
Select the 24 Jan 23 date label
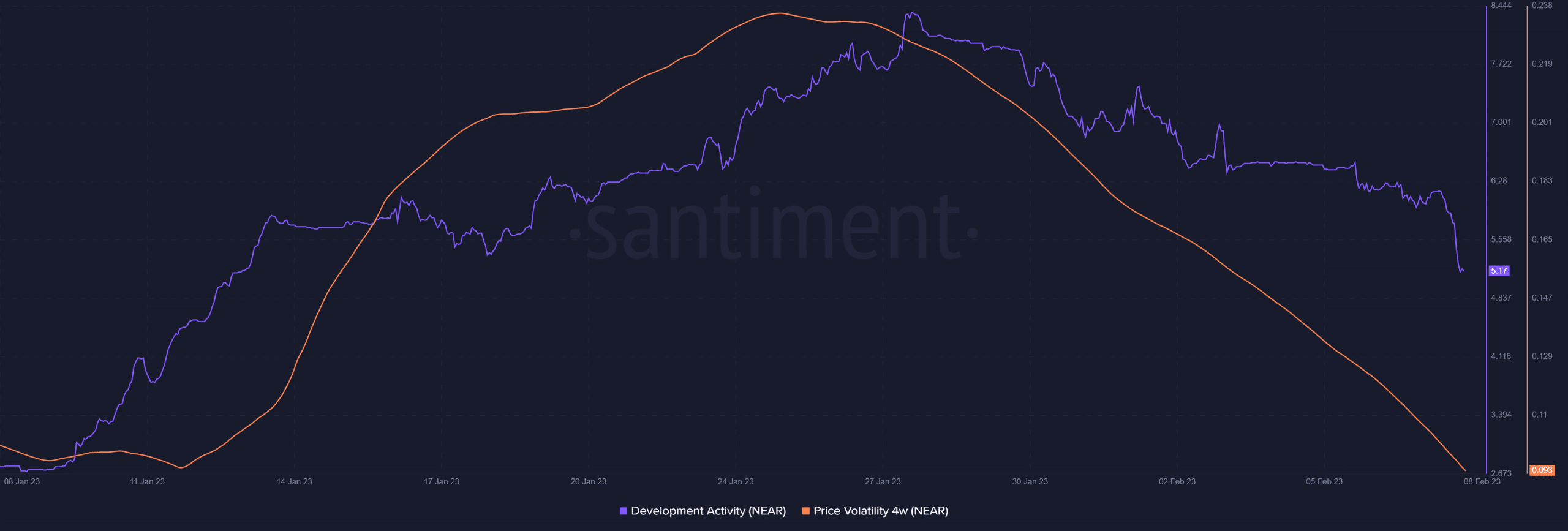pyautogui.click(x=736, y=481)
